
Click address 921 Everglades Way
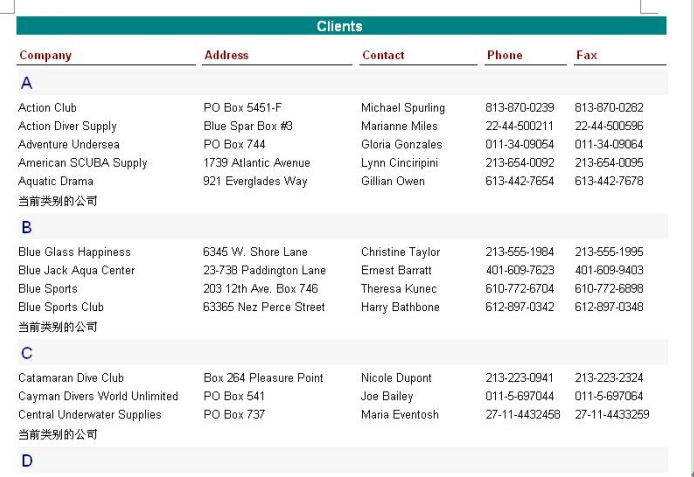point(255,181)
